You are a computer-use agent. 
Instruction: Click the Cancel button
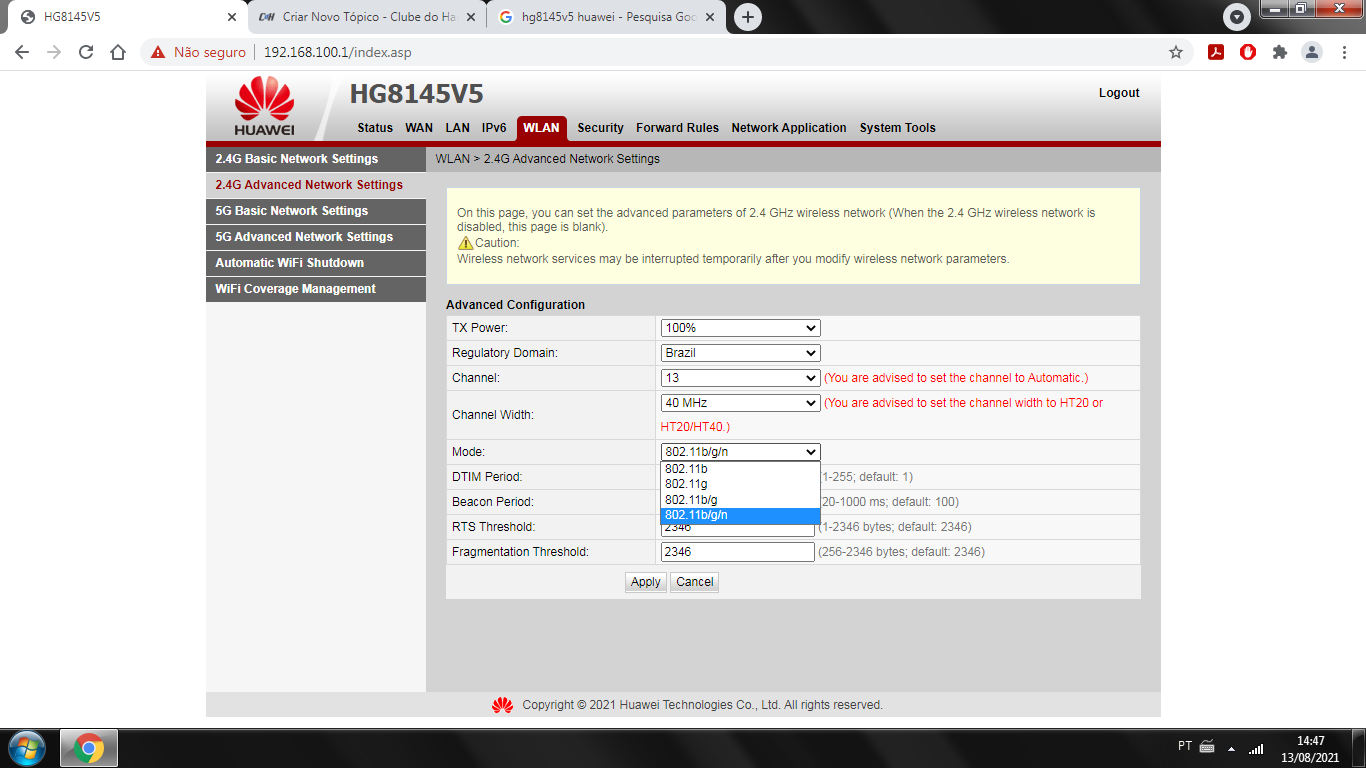tap(694, 582)
